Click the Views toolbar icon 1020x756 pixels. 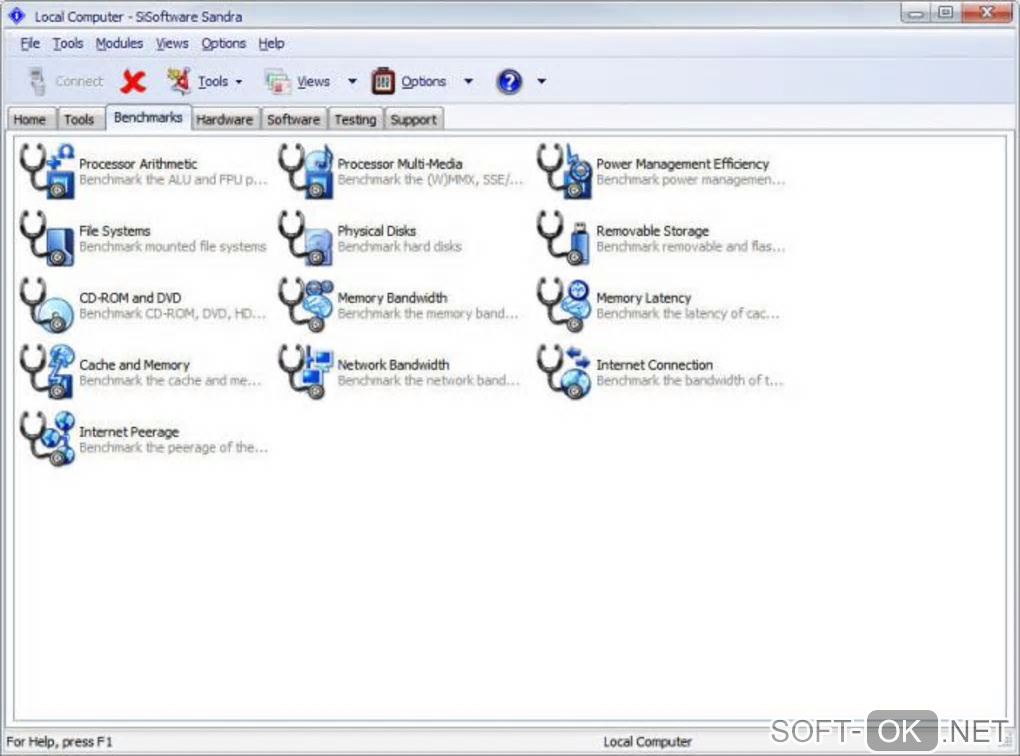pos(278,82)
